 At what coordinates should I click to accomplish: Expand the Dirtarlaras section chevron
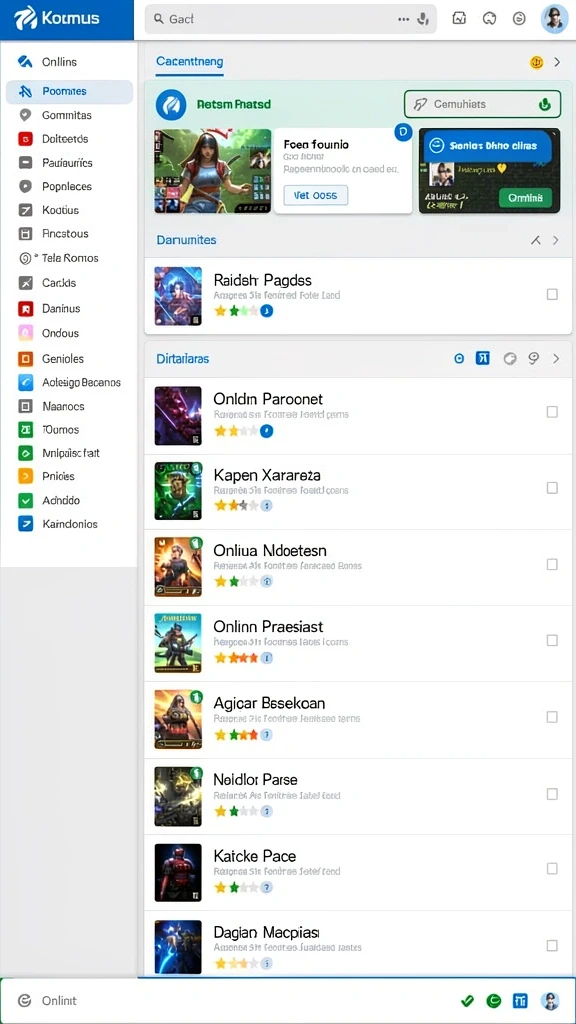click(556, 359)
